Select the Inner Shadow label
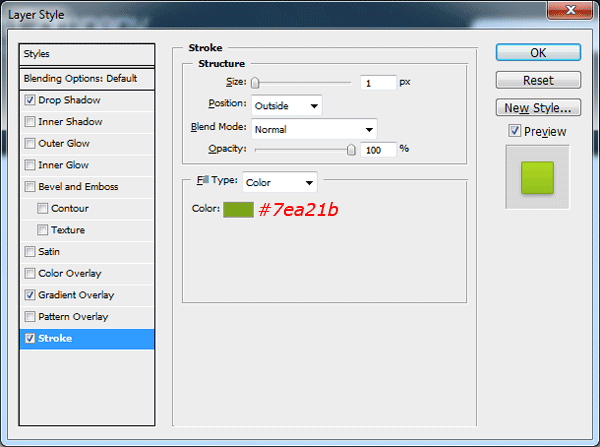This screenshot has height=447, width=600. 70,122
